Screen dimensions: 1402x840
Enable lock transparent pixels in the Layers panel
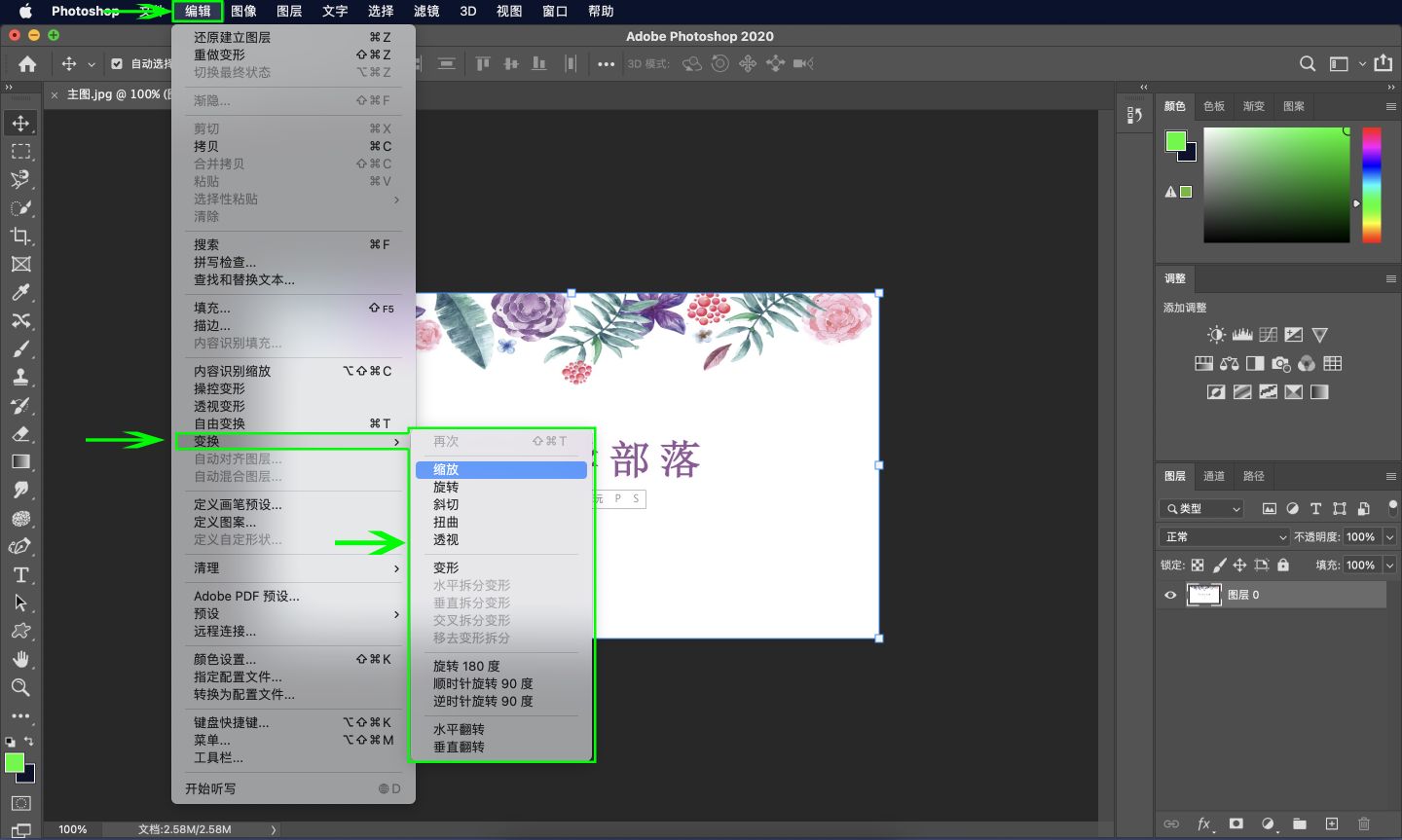point(1196,565)
